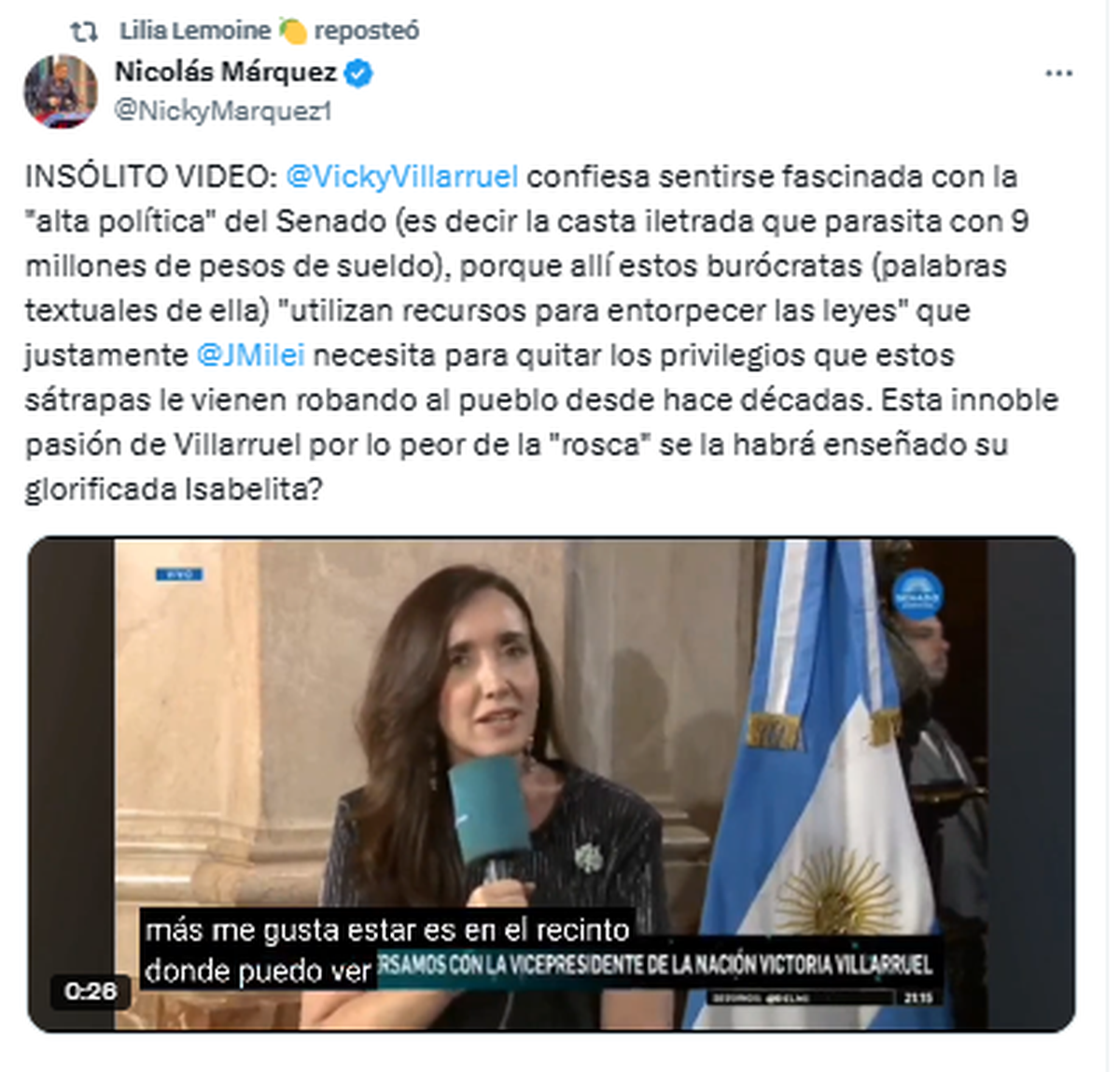Click the VIVO live badge in video

[x=178, y=575]
